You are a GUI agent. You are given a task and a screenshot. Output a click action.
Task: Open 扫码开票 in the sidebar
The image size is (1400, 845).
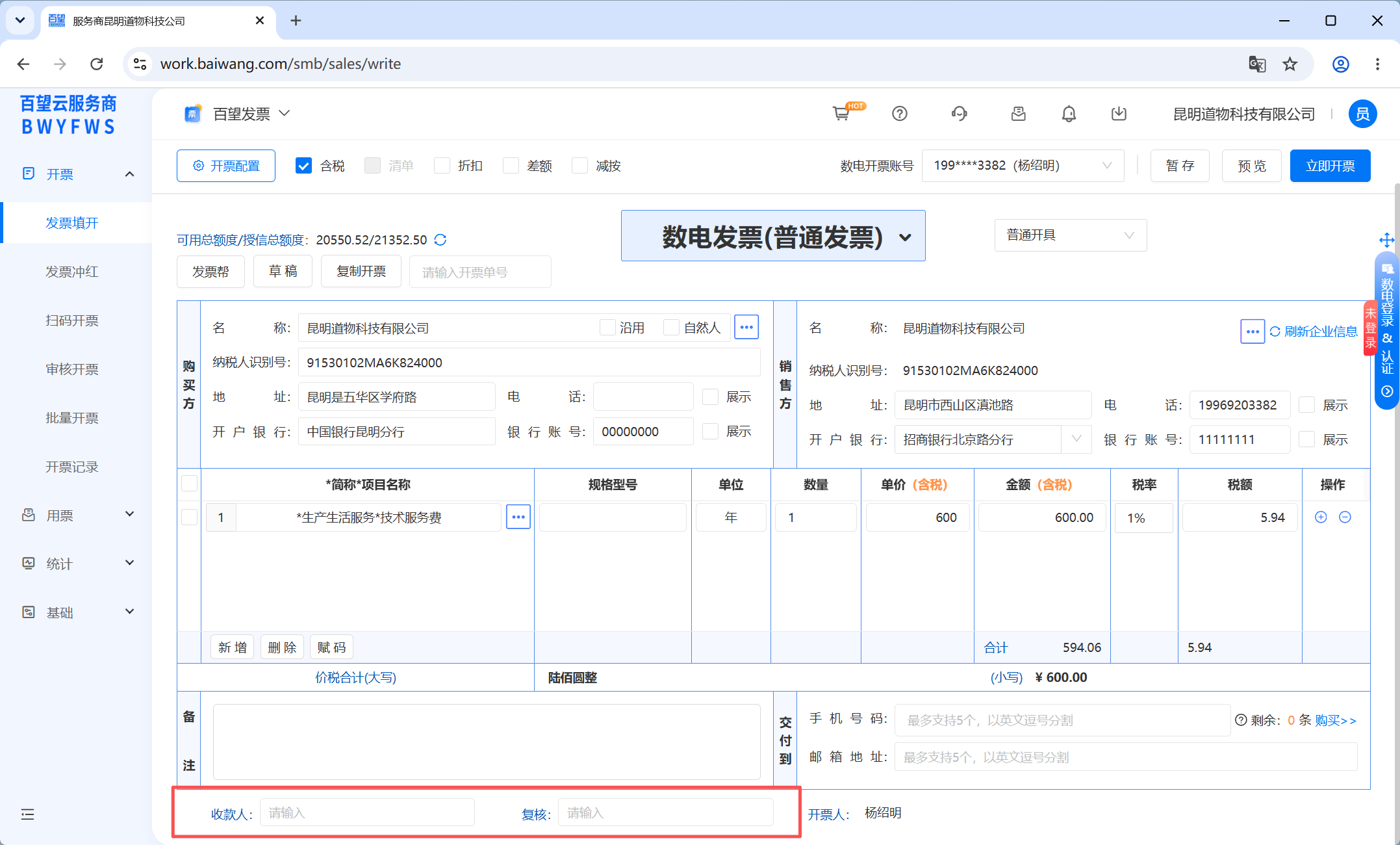pos(72,320)
